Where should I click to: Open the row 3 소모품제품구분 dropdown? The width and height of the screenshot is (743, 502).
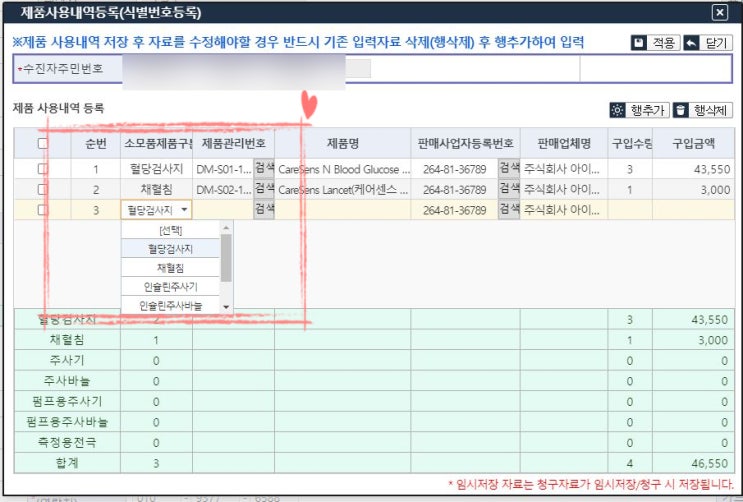click(x=156, y=210)
